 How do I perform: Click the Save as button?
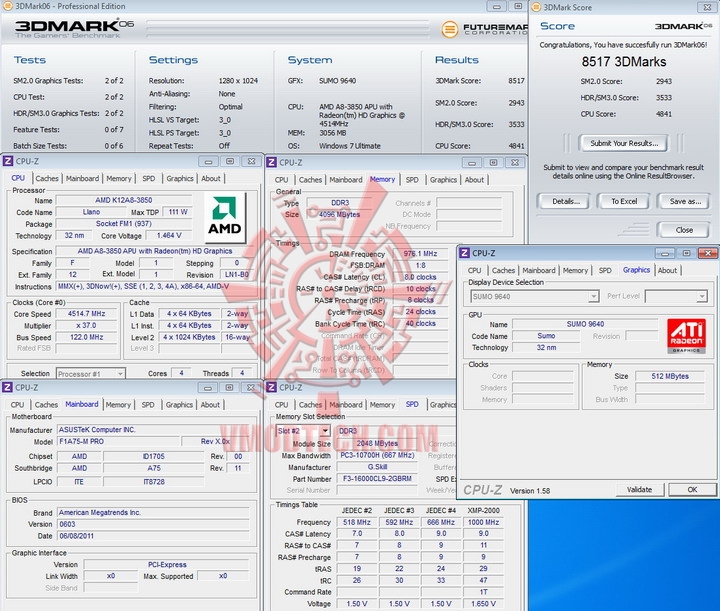684,201
